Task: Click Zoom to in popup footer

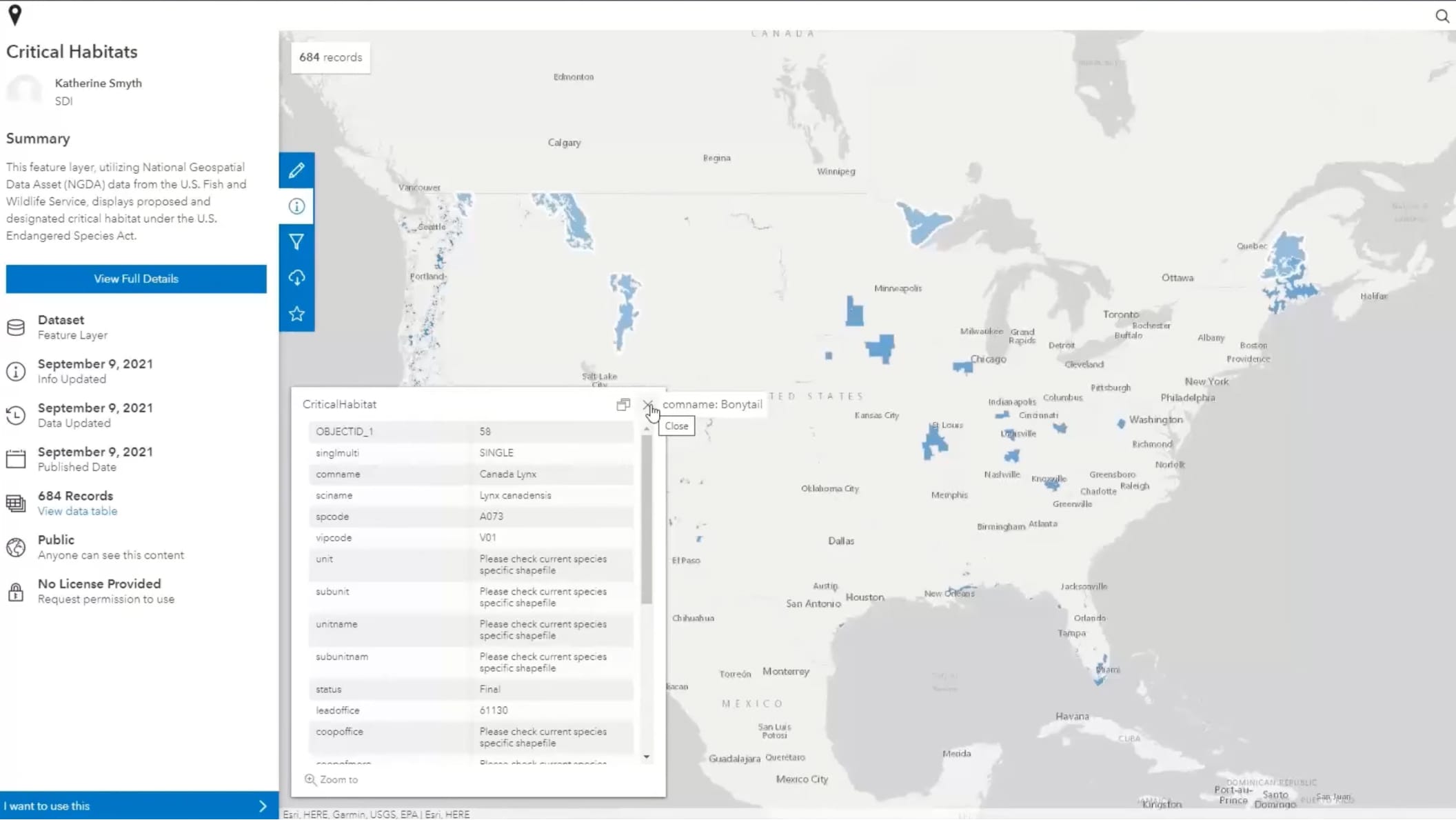Action: [332, 779]
